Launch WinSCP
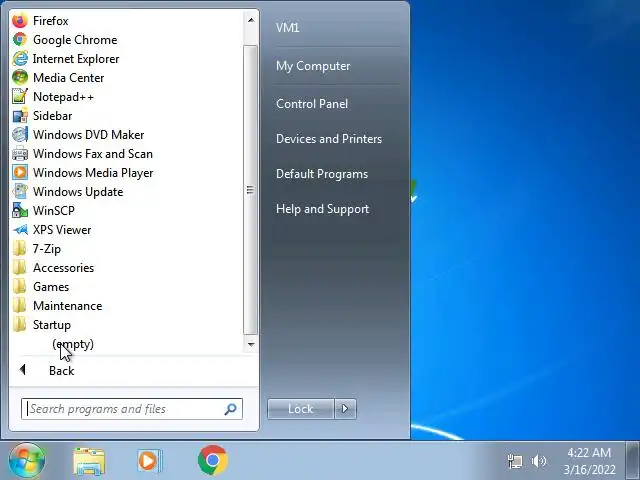The height and width of the screenshot is (480, 640). click(x=43, y=211)
